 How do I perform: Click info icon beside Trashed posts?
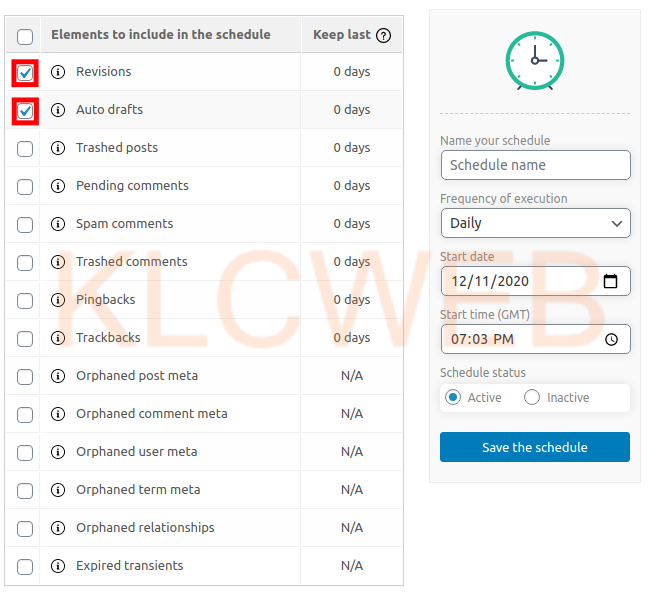tap(58, 148)
